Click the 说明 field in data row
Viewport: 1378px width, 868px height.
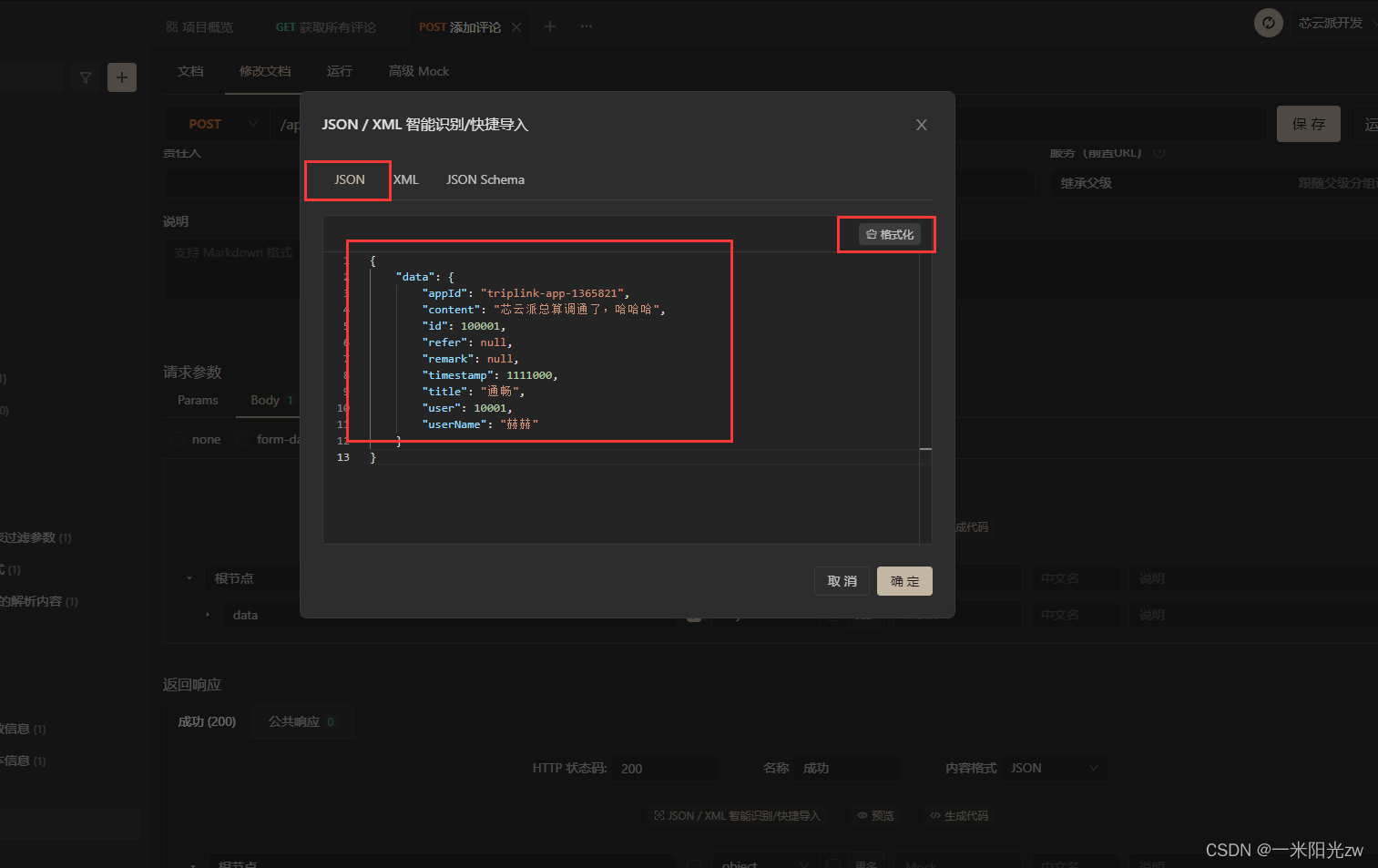[1253, 615]
